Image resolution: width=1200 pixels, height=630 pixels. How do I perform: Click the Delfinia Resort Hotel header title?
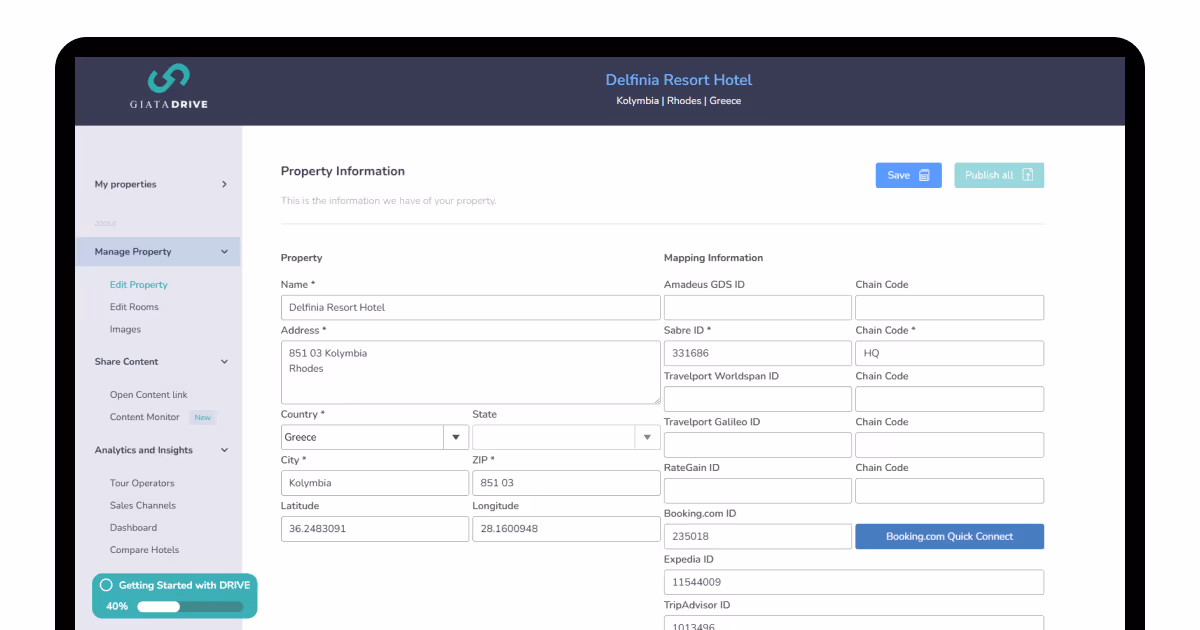(679, 80)
